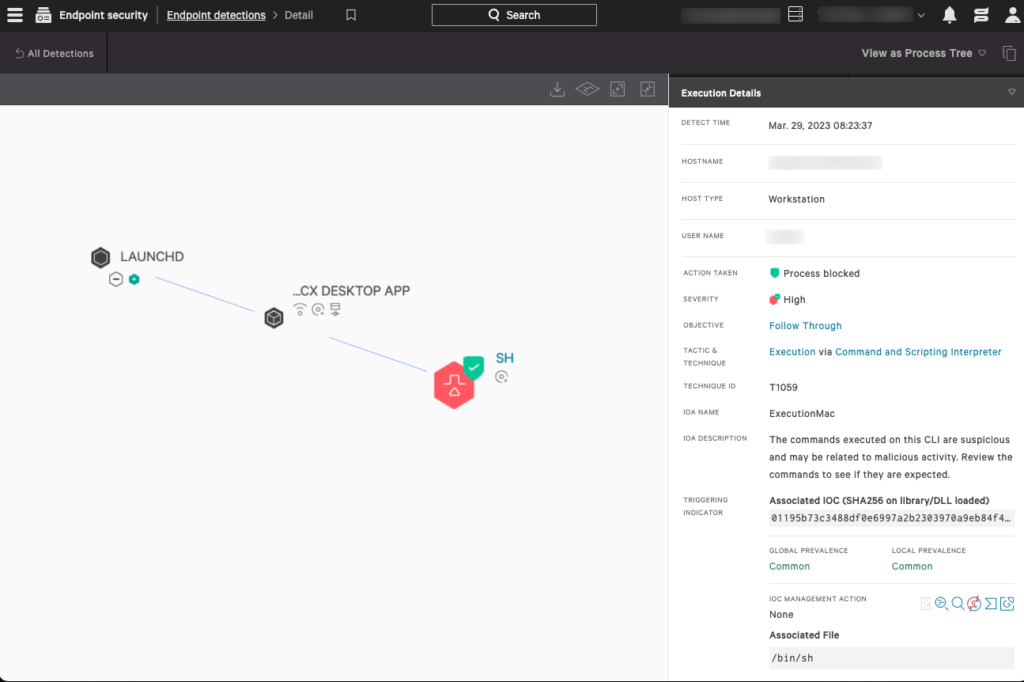The image size is (1024, 682).
Task: Open the full events view icon
Action: tap(587, 88)
